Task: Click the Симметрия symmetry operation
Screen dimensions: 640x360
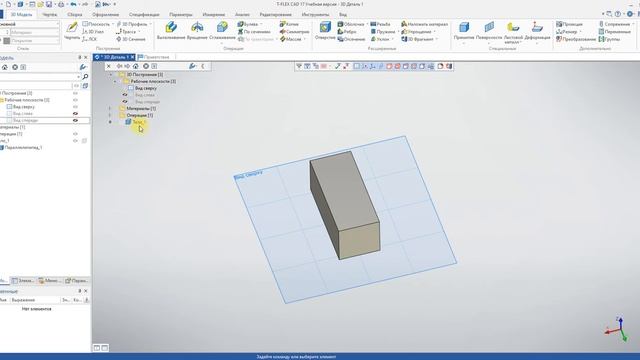Action: pos(294,31)
